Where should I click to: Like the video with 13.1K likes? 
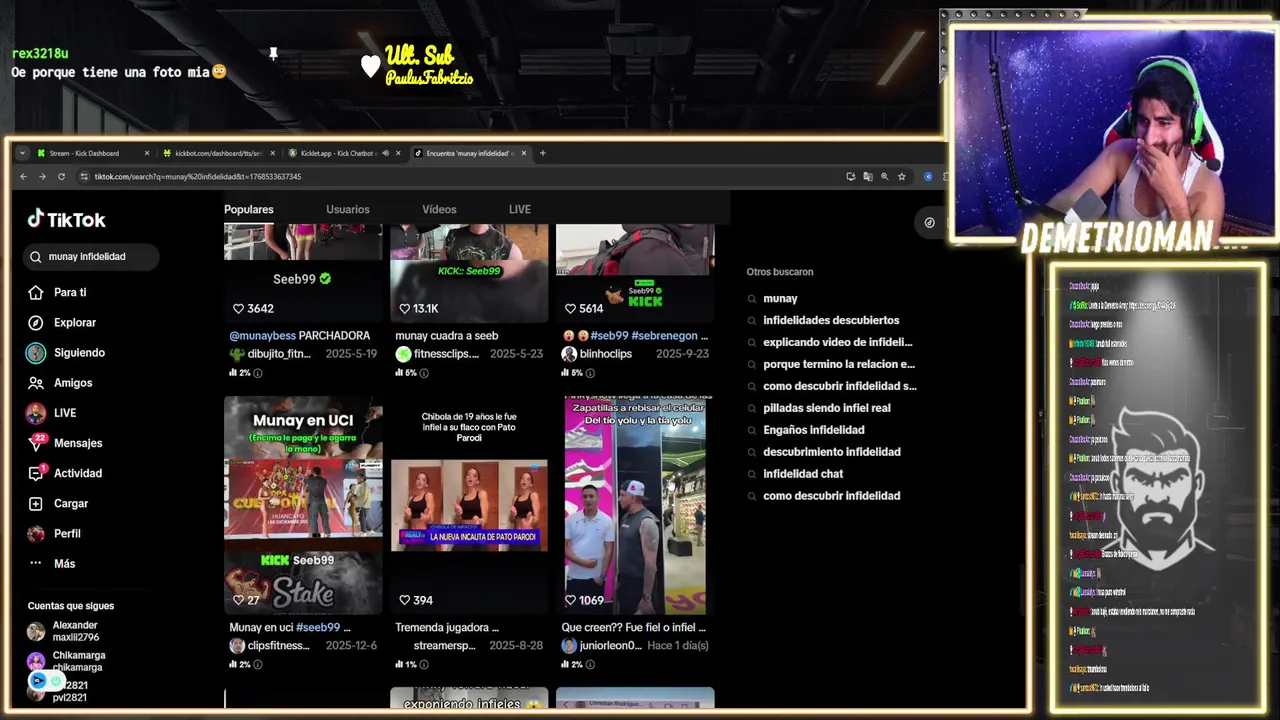404,309
